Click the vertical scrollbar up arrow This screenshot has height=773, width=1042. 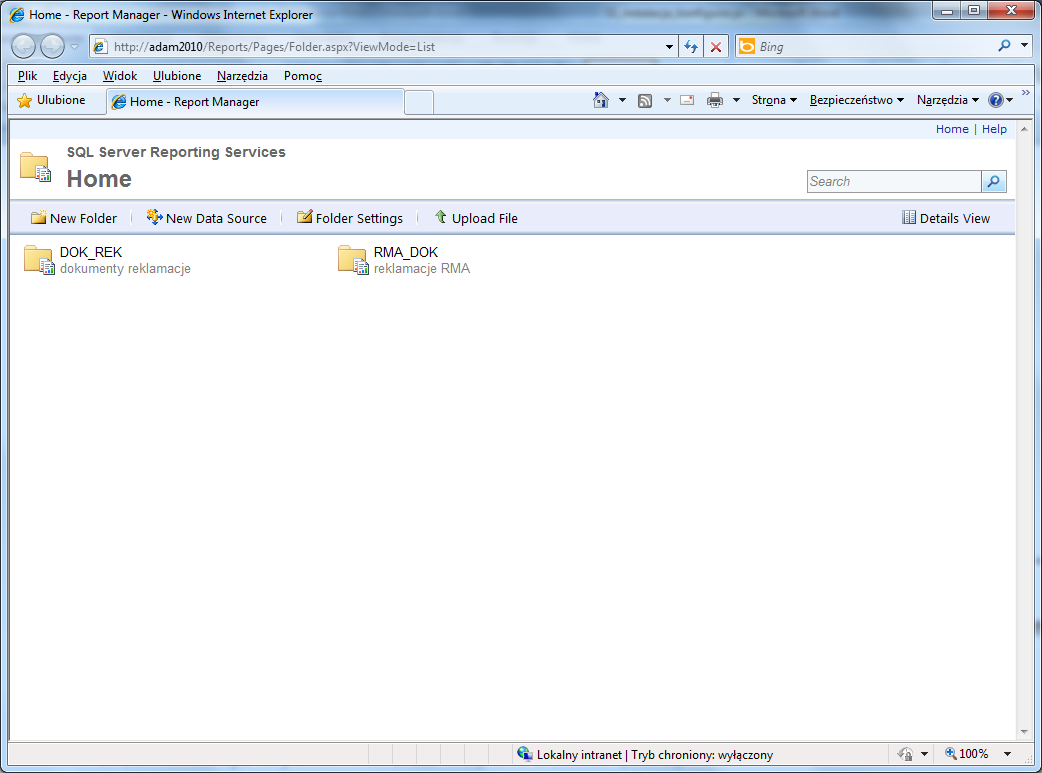(1024, 129)
